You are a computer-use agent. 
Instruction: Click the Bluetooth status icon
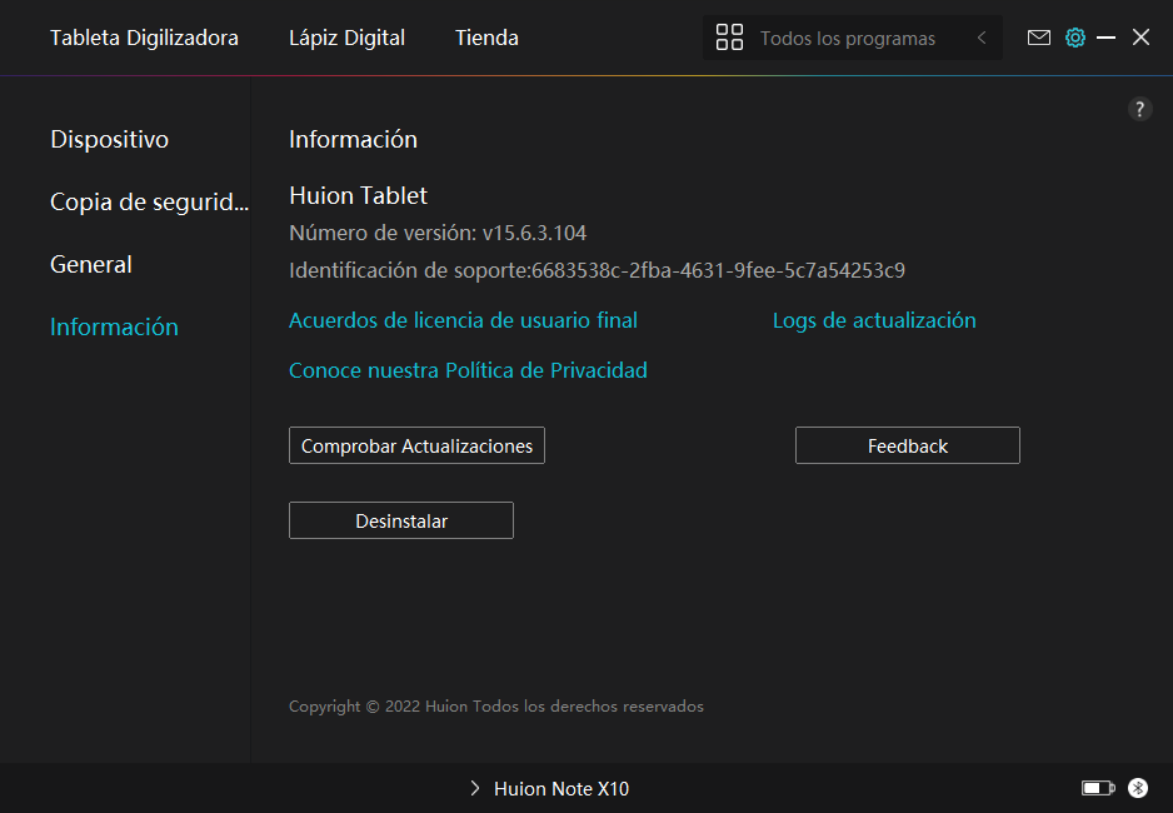pyautogui.click(x=1138, y=788)
